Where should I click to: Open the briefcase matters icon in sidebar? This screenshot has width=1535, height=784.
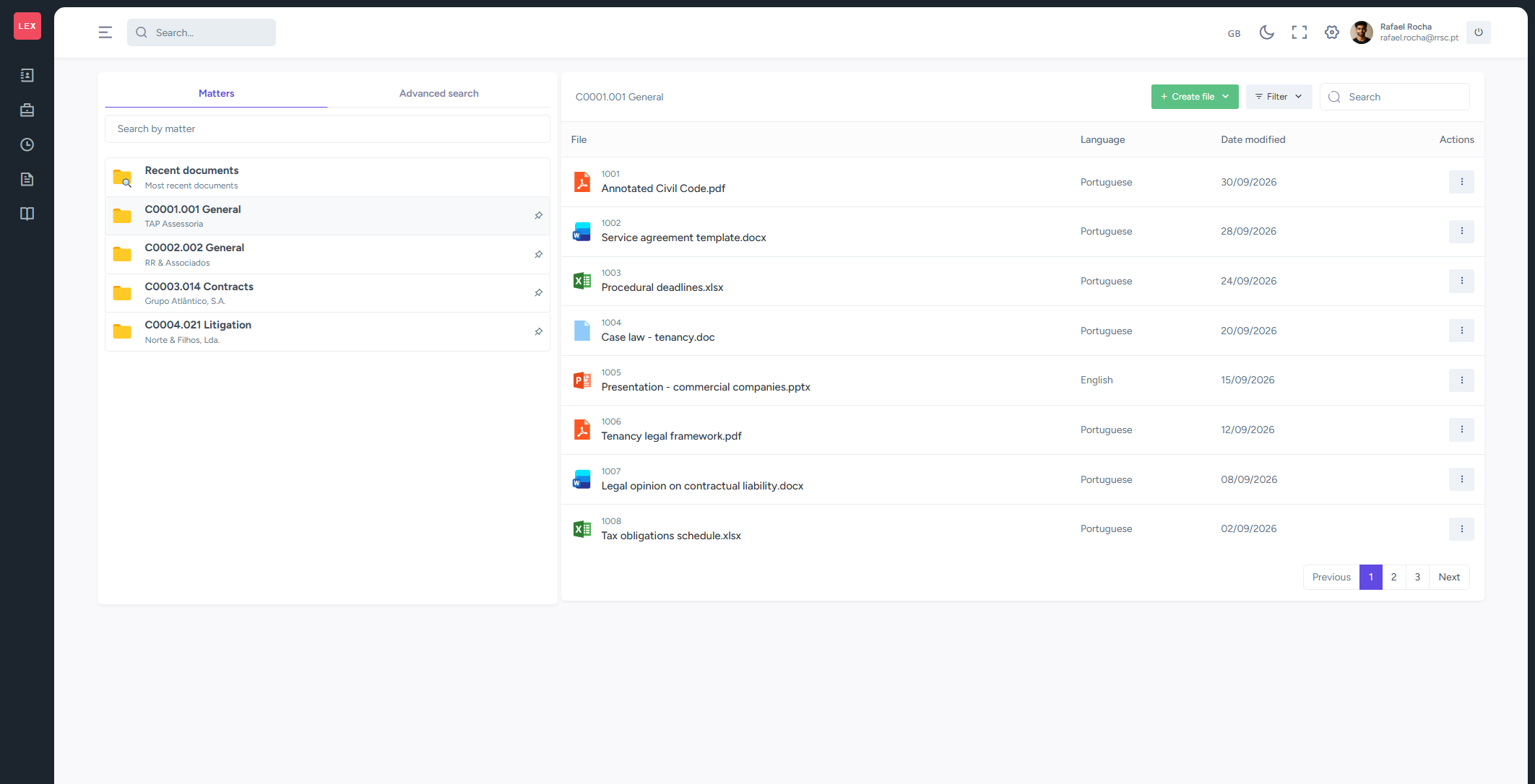[x=27, y=110]
